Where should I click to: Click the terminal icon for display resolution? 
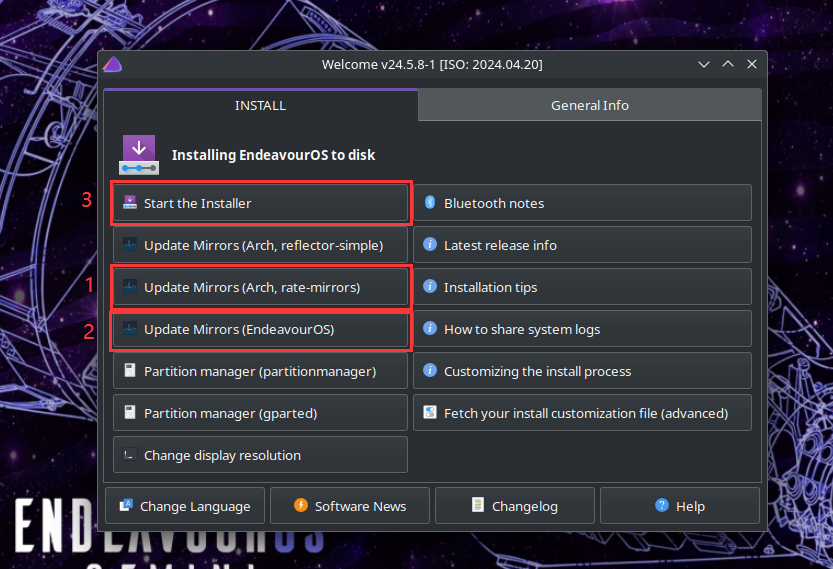point(130,455)
